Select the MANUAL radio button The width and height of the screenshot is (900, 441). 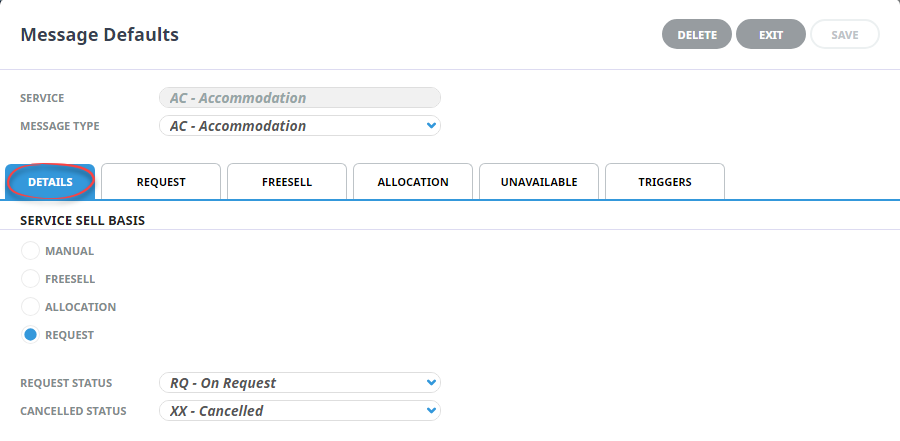point(30,251)
